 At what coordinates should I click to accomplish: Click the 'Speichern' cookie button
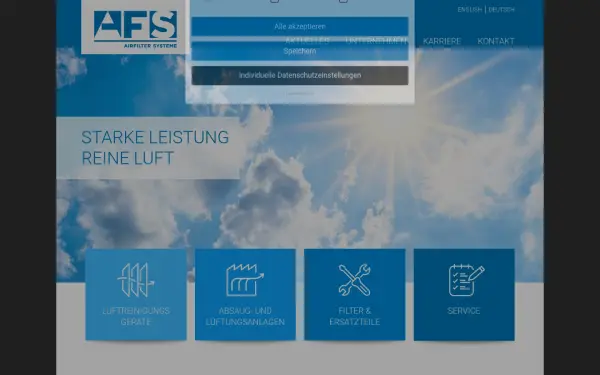point(300,51)
